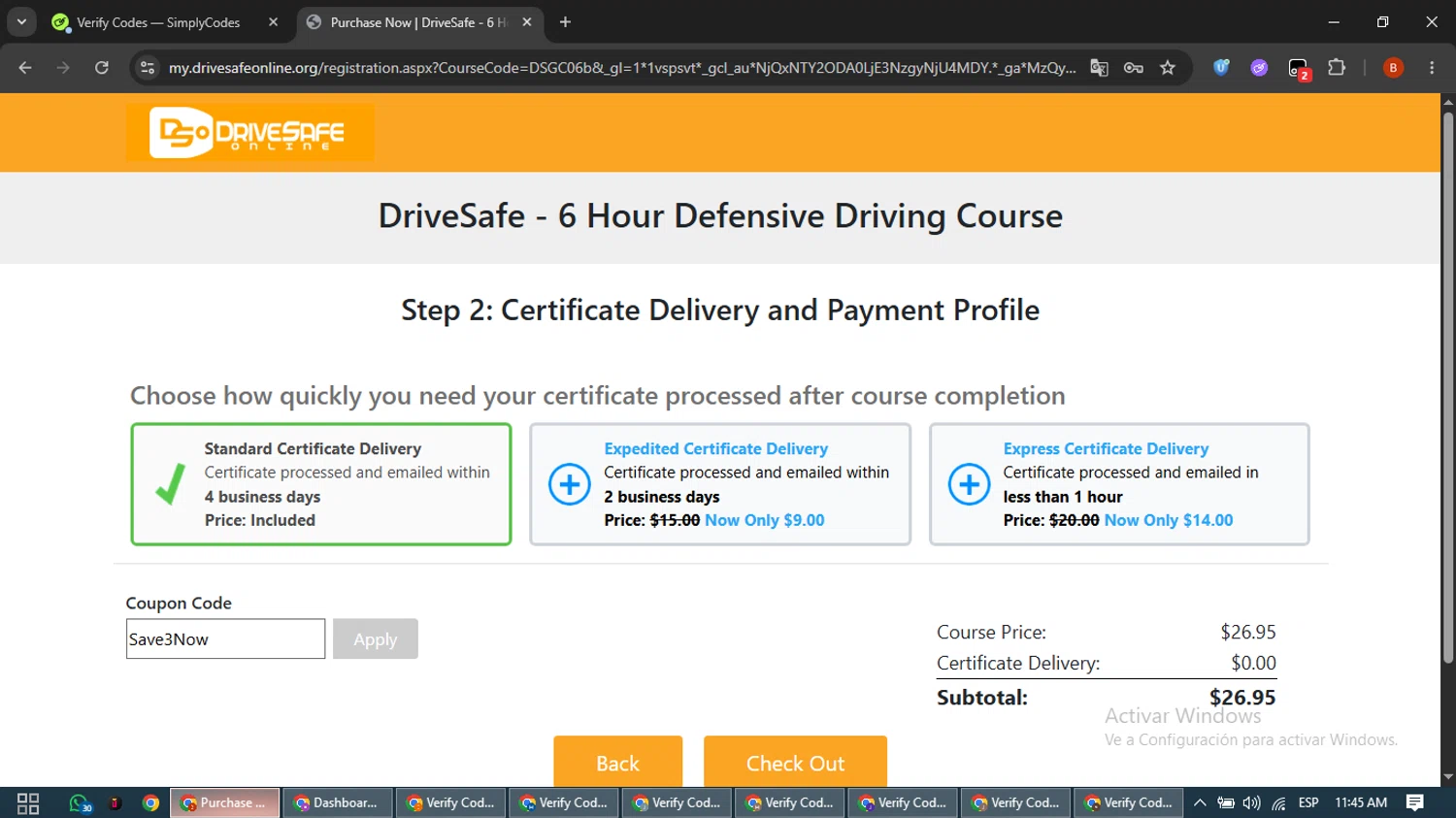Screen dimensions: 1456x818
Task: Choose Express Certificate Delivery option
Action: coord(1119,484)
